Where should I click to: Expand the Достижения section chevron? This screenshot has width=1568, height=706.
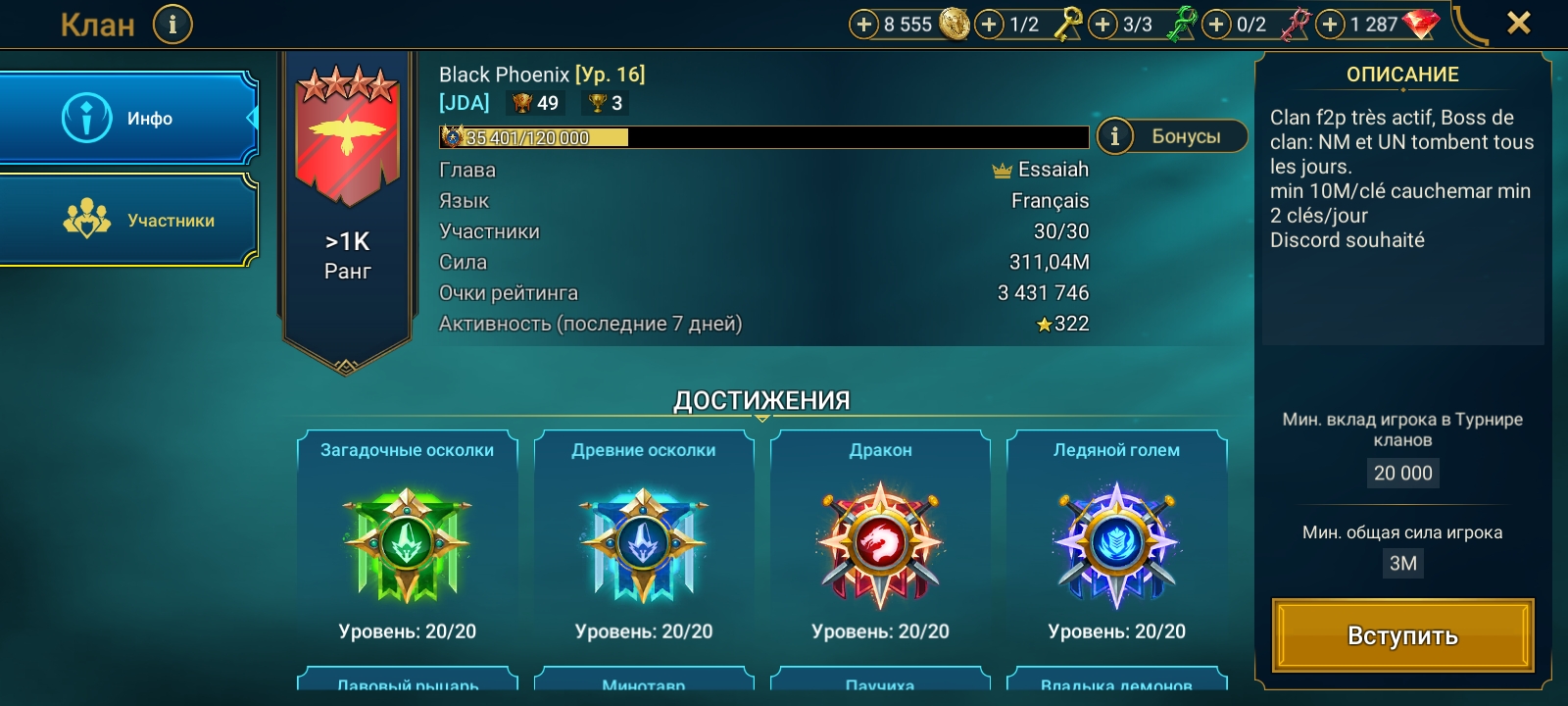(x=761, y=418)
